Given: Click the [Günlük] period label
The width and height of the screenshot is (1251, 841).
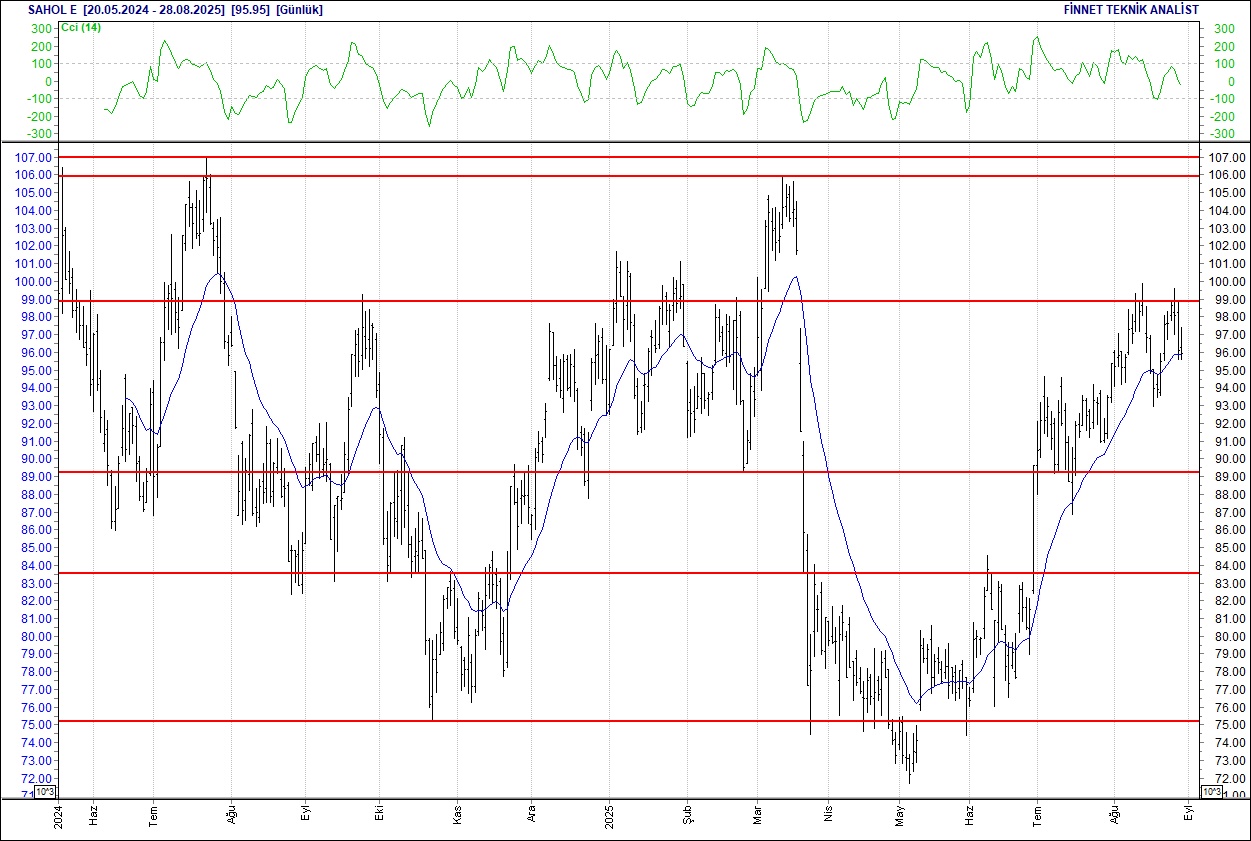Looking at the screenshot, I should pos(301,10).
